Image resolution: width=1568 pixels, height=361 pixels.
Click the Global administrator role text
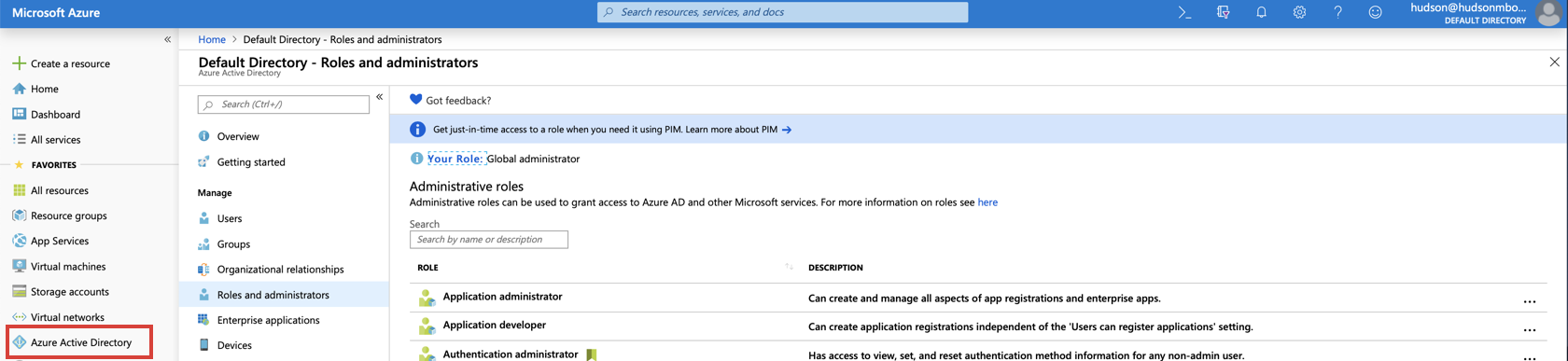tap(533, 159)
